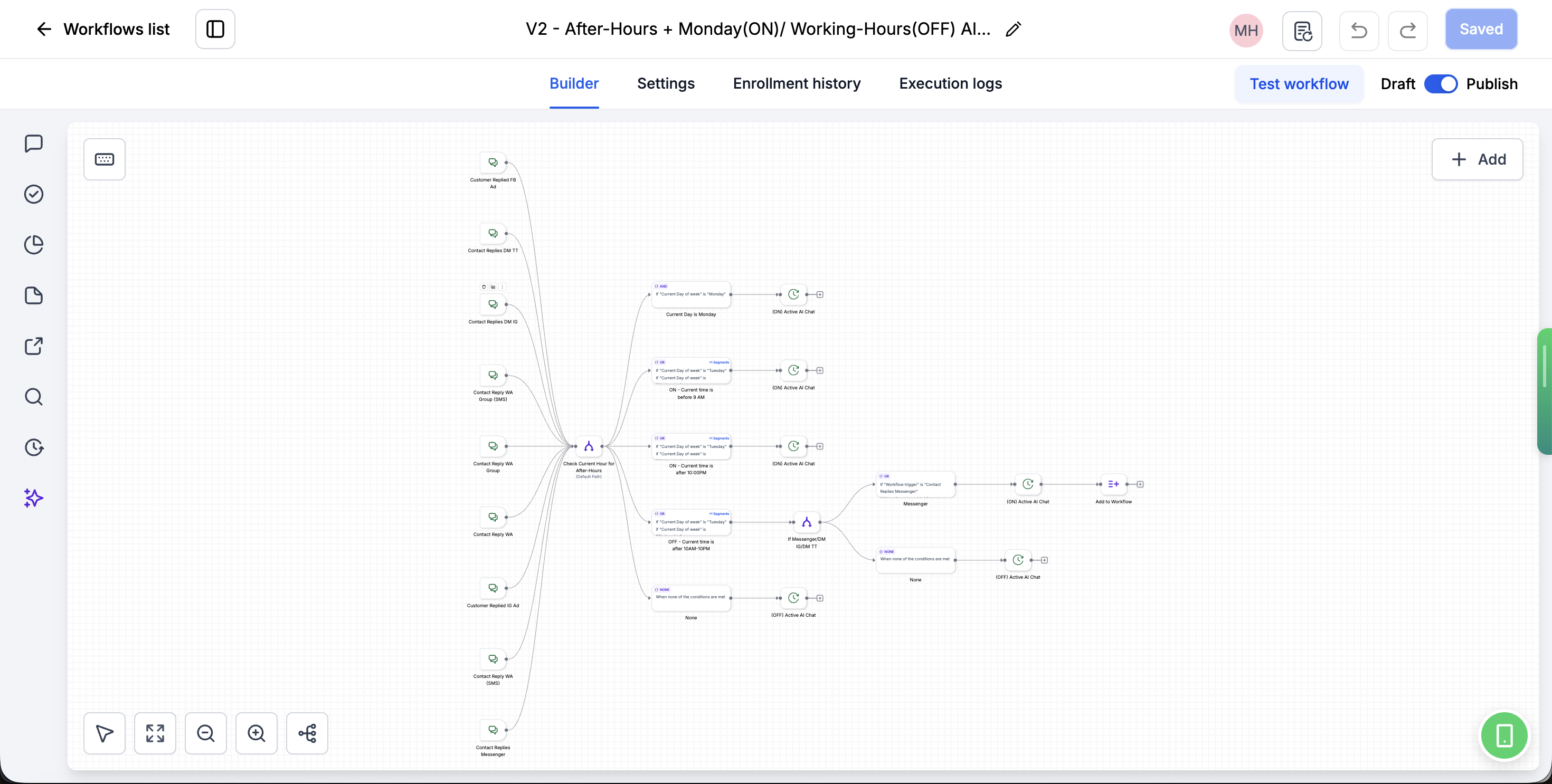The height and width of the screenshot is (784, 1552).
Task: Open the clock history icon in left sidebar
Action: (x=34, y=447)
